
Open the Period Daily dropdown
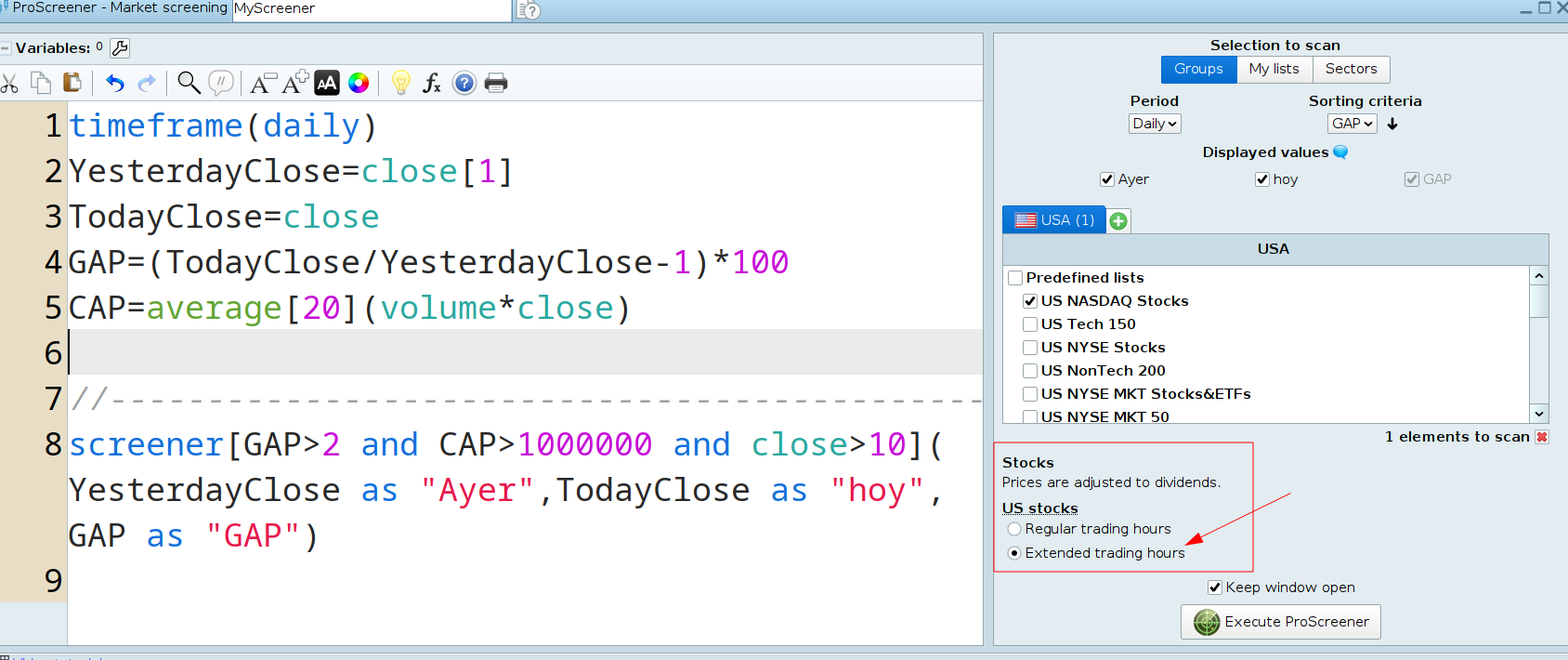1155,124
